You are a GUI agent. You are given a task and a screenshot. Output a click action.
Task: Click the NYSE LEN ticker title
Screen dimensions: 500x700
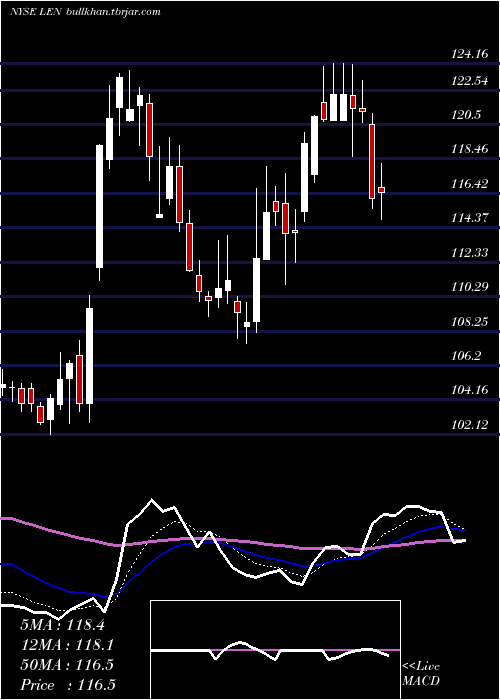point(36,12)
